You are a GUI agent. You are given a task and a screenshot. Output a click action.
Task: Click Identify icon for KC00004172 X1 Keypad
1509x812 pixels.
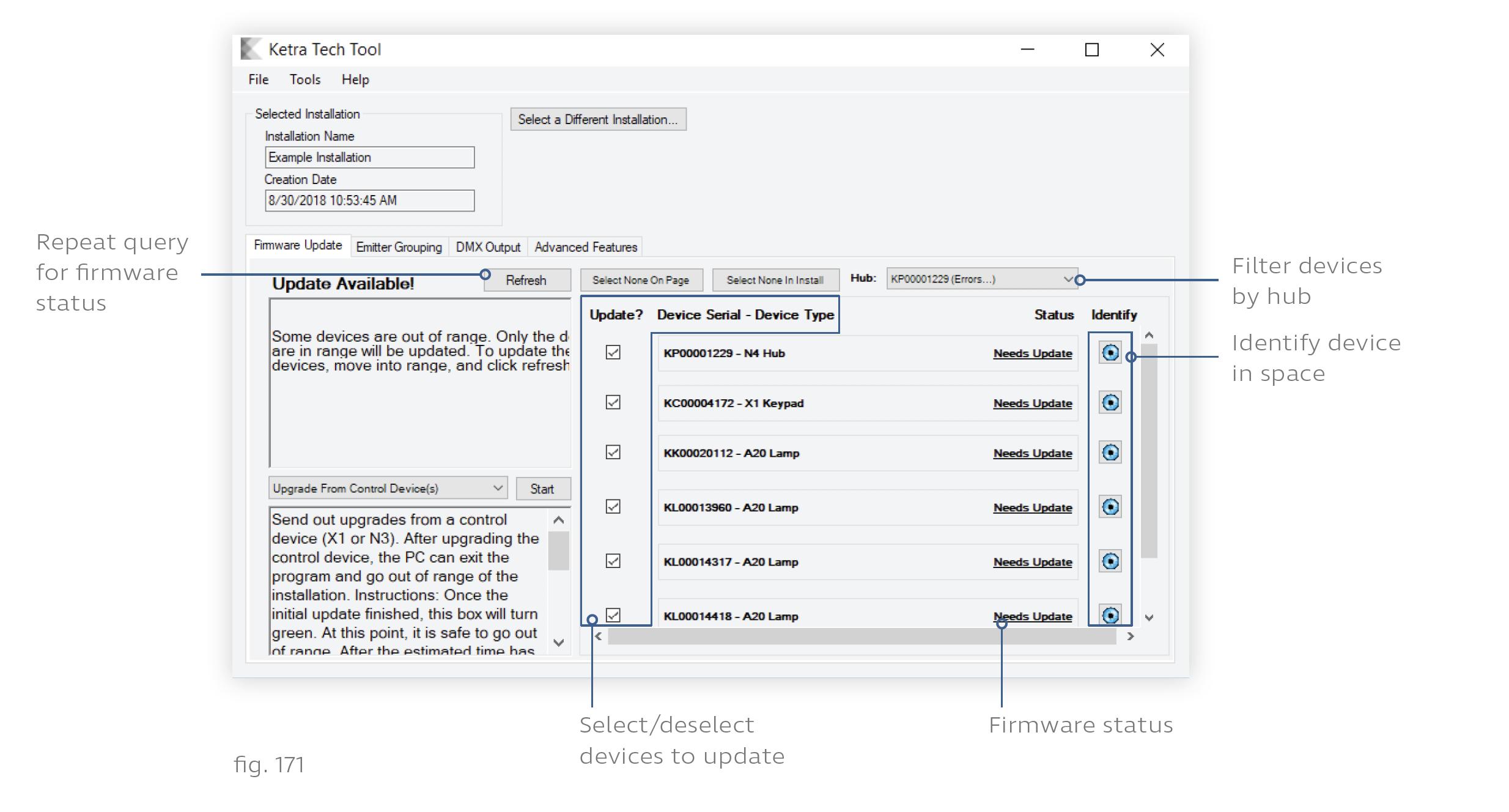(x=1110, y=403)
